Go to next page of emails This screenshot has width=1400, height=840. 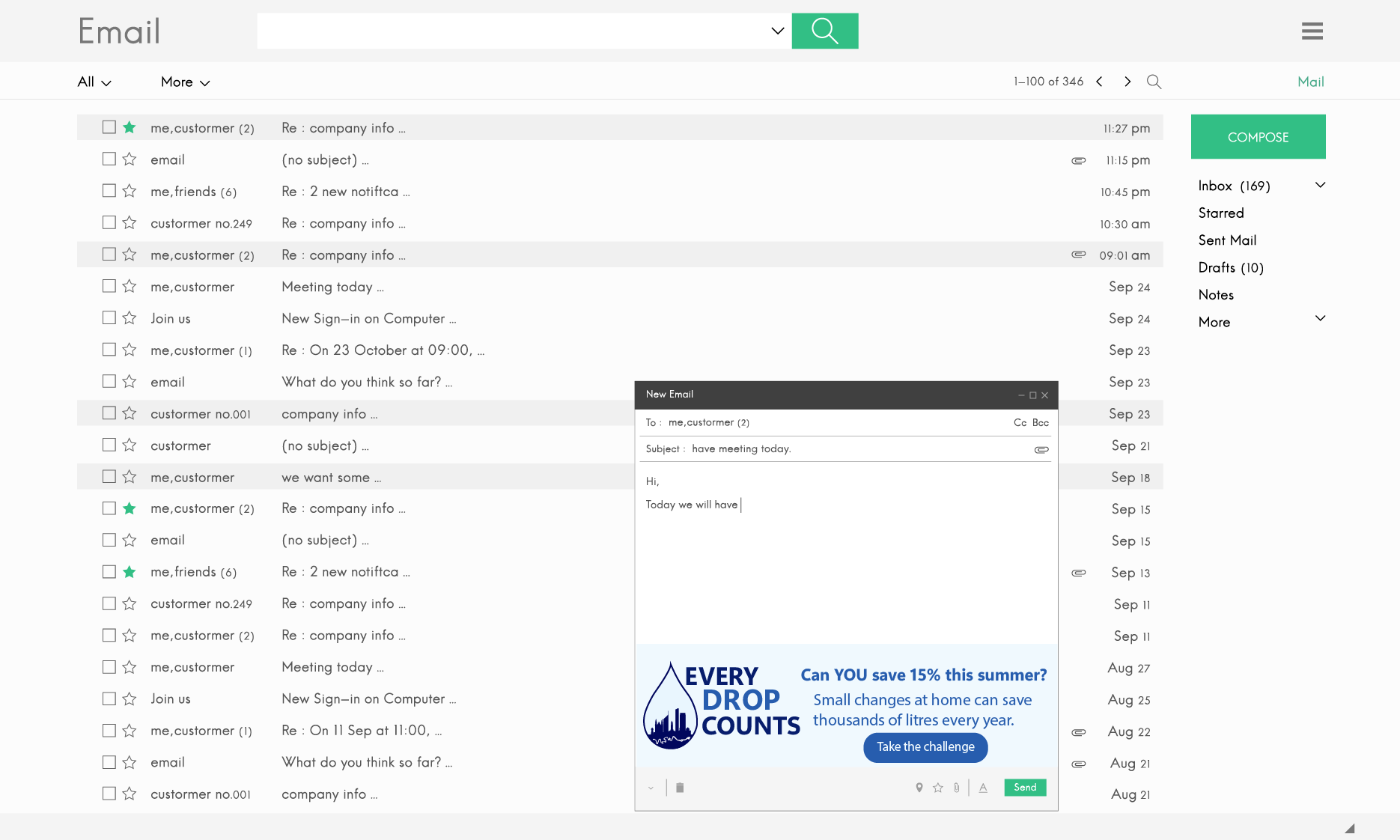[1127, 82]
